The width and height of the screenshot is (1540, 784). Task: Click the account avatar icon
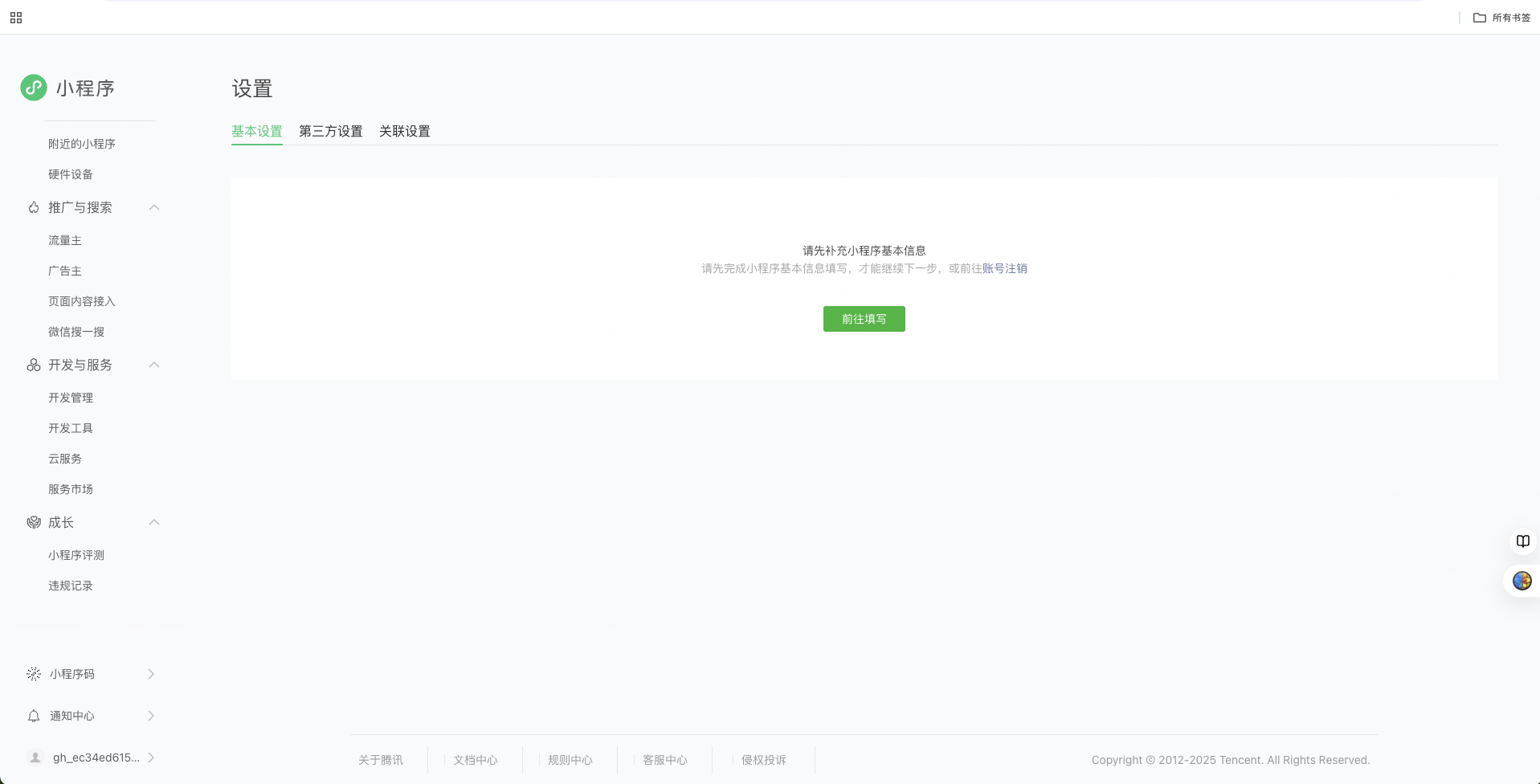click(35, 757)
